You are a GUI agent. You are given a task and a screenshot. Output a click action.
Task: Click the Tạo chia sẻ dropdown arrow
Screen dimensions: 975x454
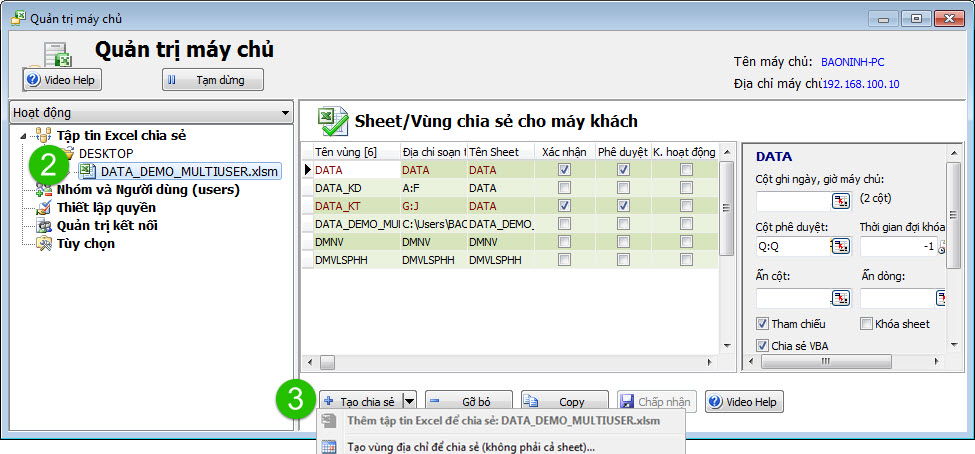coord(409,402)
